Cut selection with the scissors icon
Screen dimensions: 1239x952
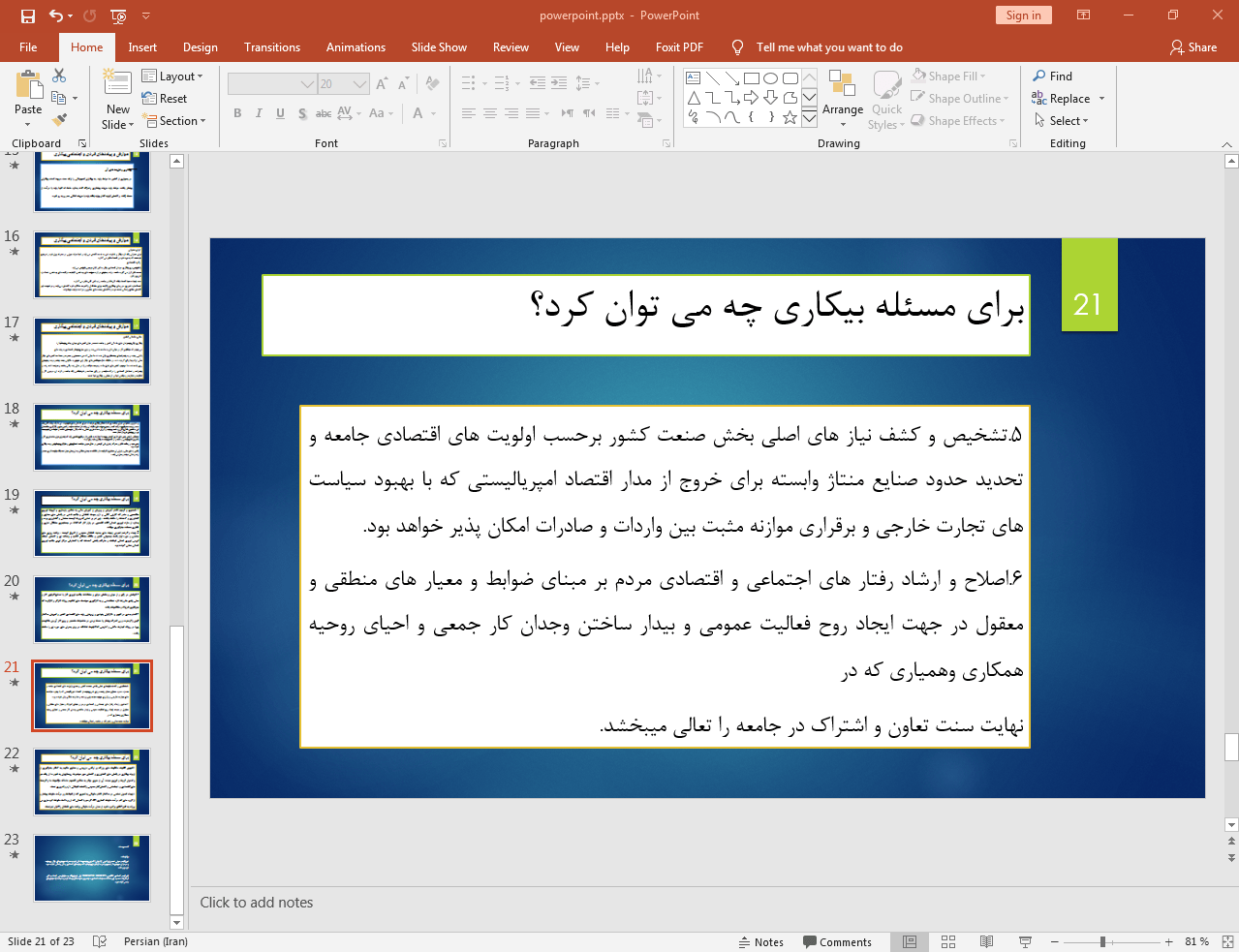[59, 76]
